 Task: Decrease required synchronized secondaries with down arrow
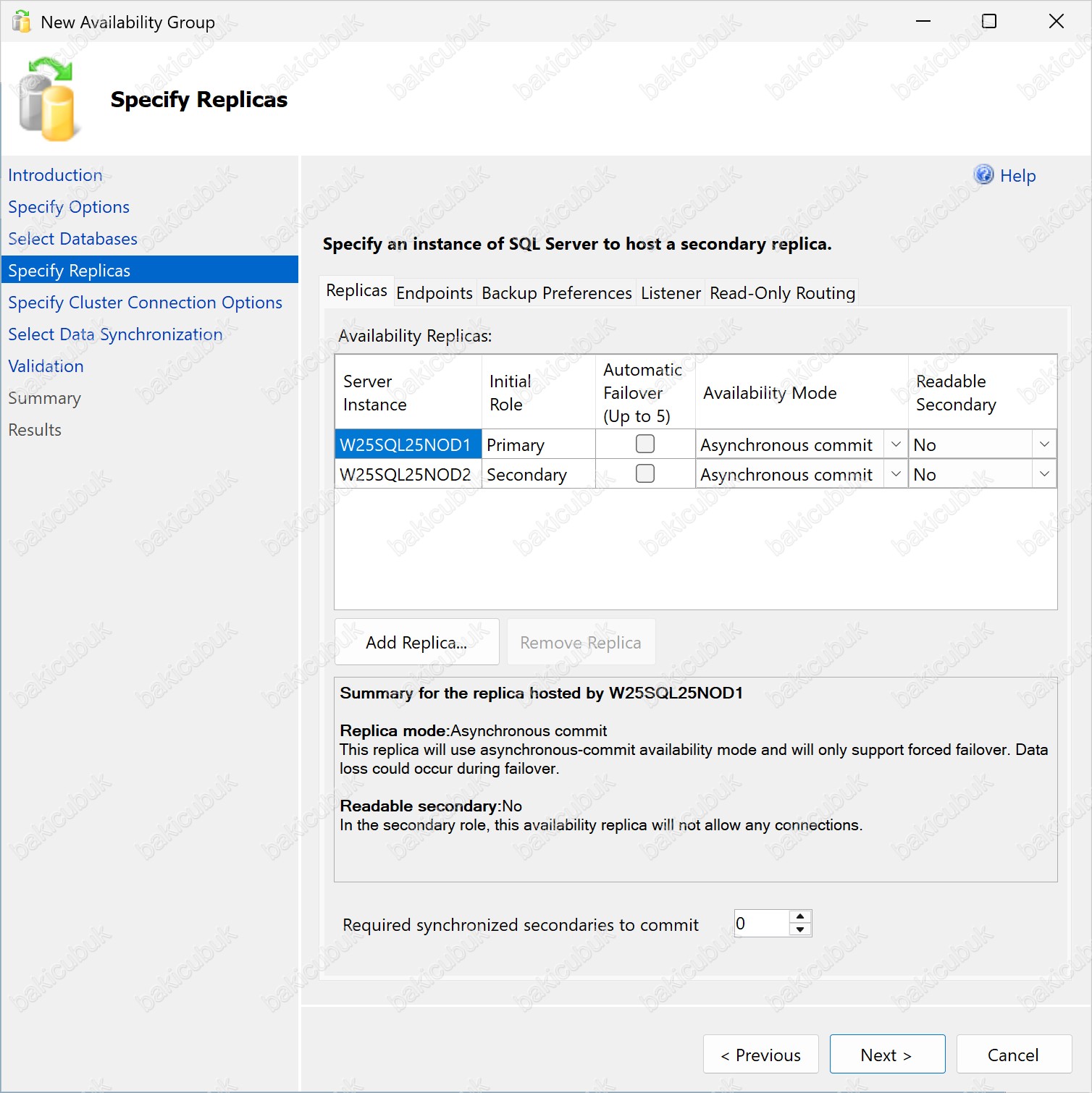800,929
